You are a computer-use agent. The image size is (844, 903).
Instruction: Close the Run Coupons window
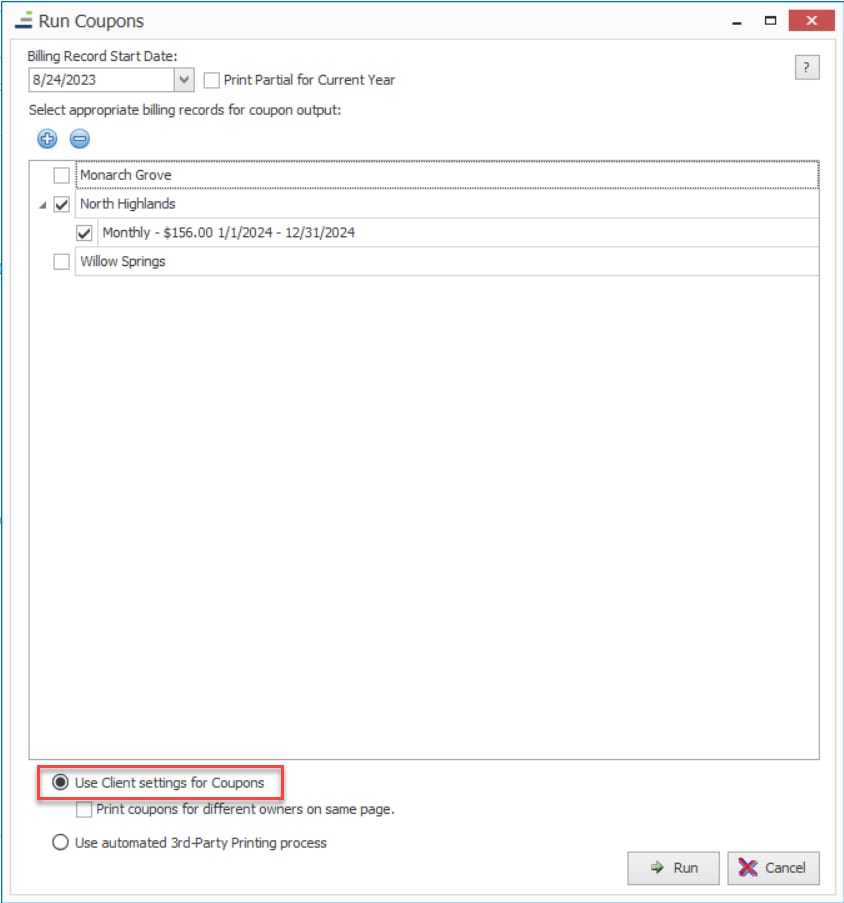tap(811, 21)
